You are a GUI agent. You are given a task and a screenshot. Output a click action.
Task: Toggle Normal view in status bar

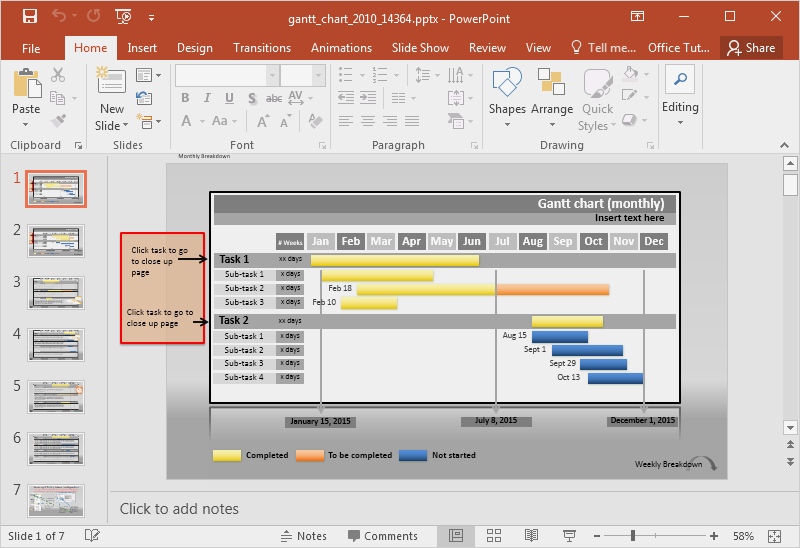pyautogui.click(x=456, y=536)
